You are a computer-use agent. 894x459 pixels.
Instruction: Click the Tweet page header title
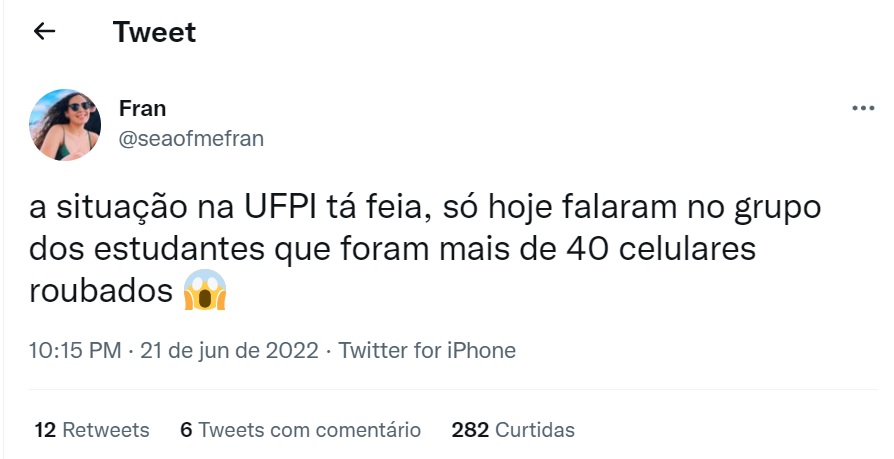155,32
